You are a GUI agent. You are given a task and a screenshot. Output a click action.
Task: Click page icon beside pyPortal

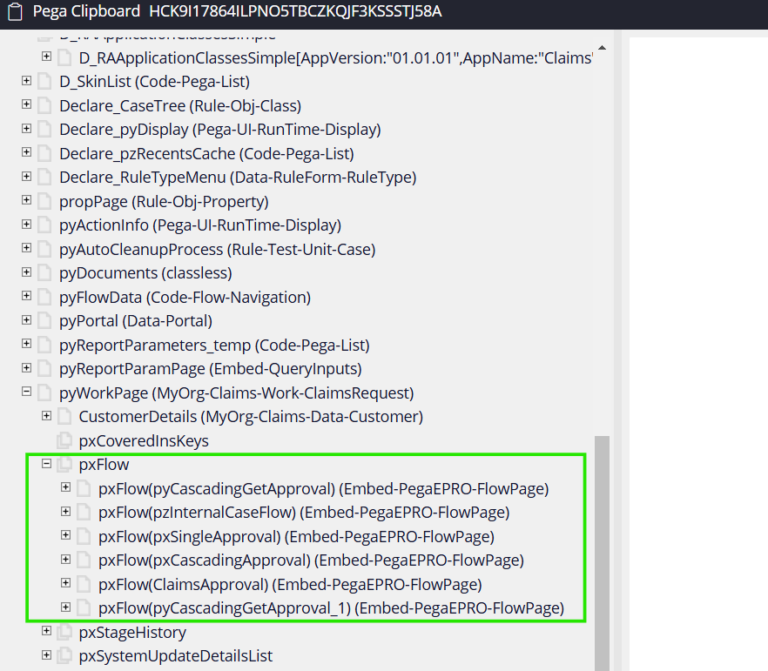[x=45, y=321]
